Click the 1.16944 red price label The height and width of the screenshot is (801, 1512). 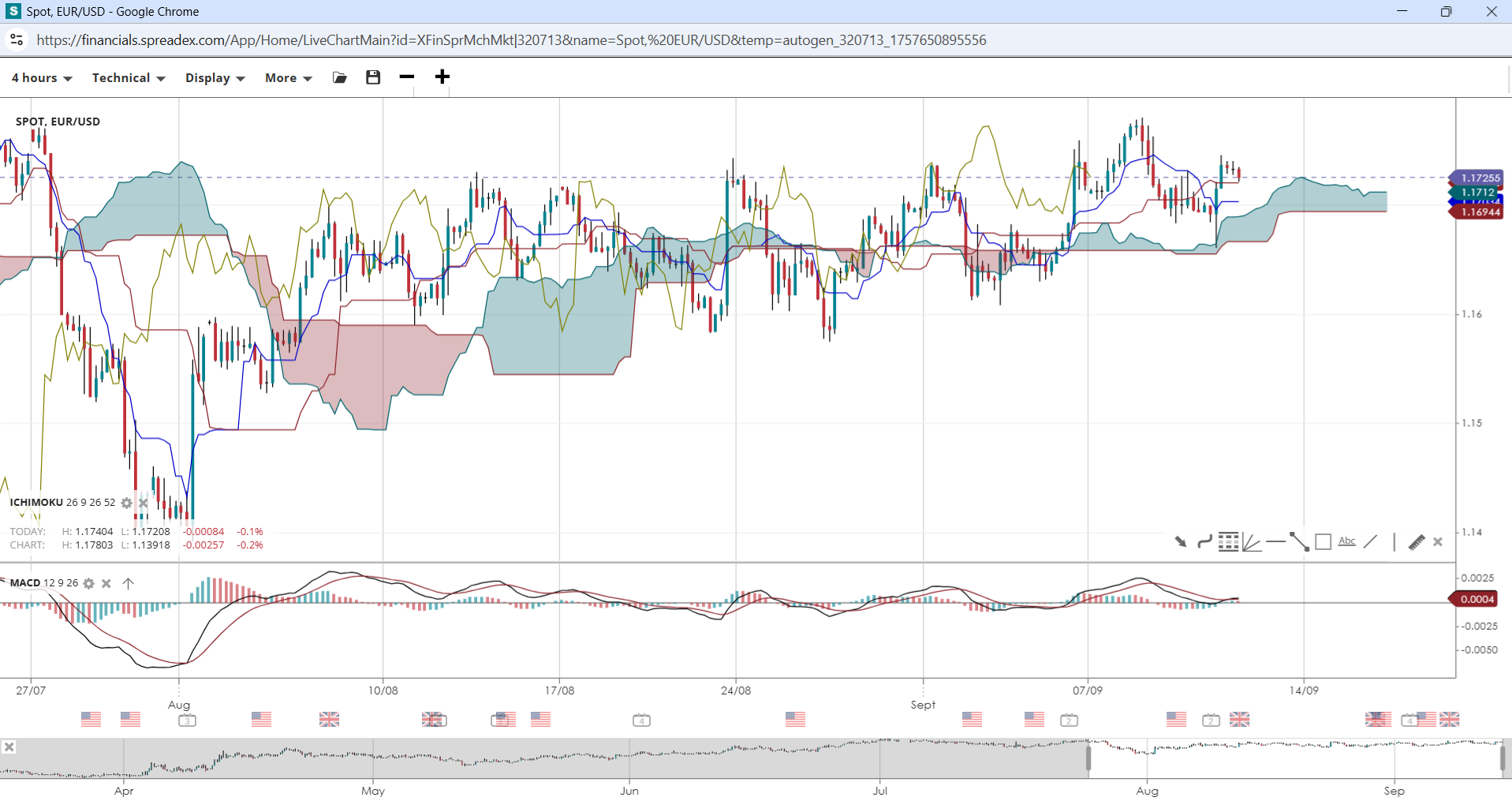(x=1477, y=212)
